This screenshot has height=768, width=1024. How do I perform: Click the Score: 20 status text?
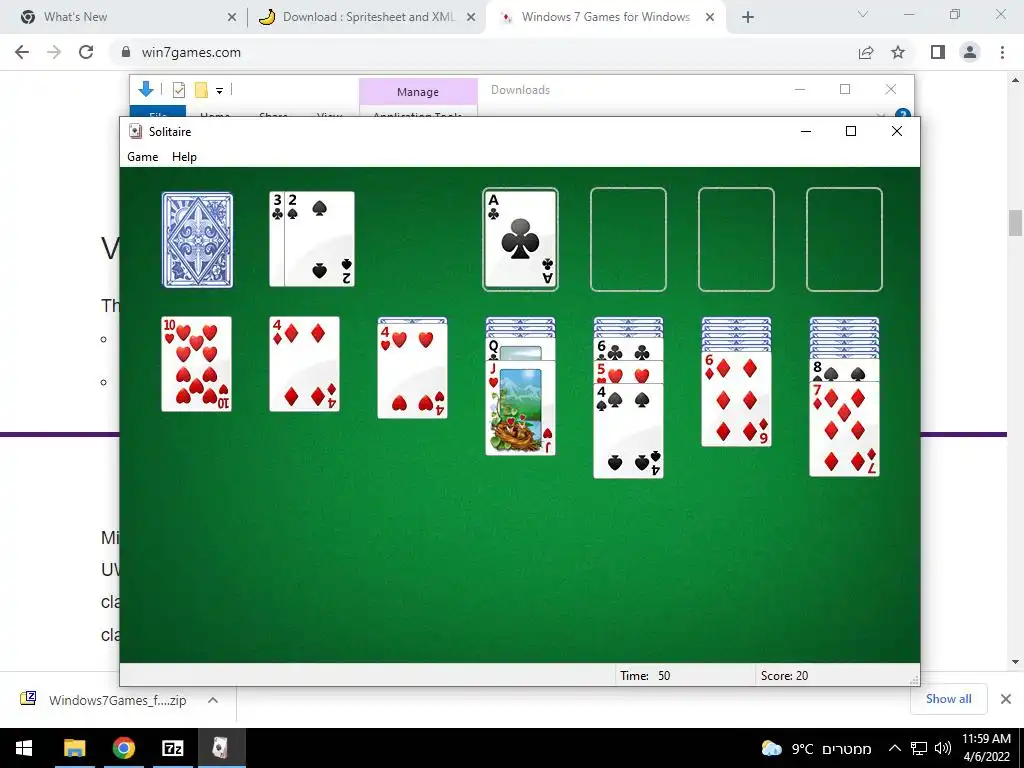click(784, 675)
